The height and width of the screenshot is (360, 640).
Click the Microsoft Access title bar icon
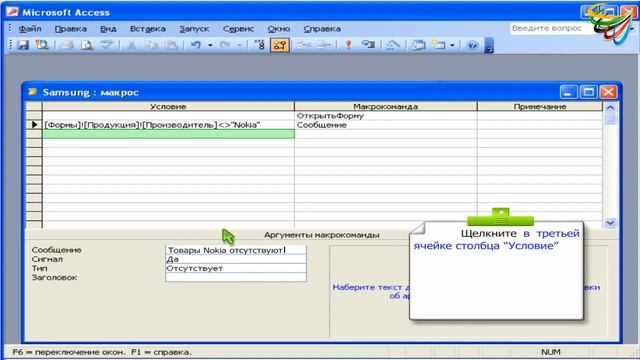(12, 12)
